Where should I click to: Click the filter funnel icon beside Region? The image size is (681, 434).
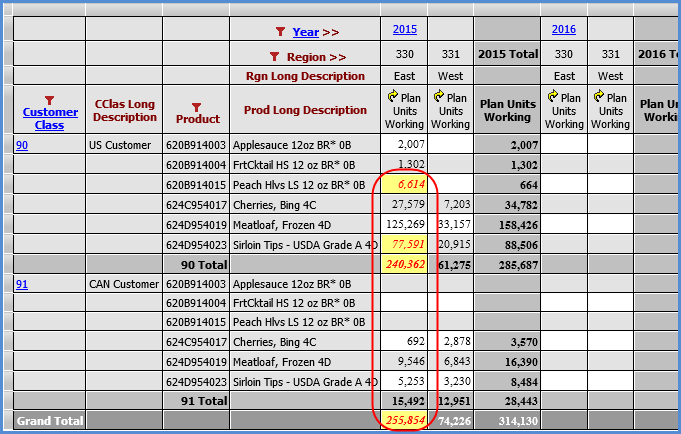pos(274,57)
